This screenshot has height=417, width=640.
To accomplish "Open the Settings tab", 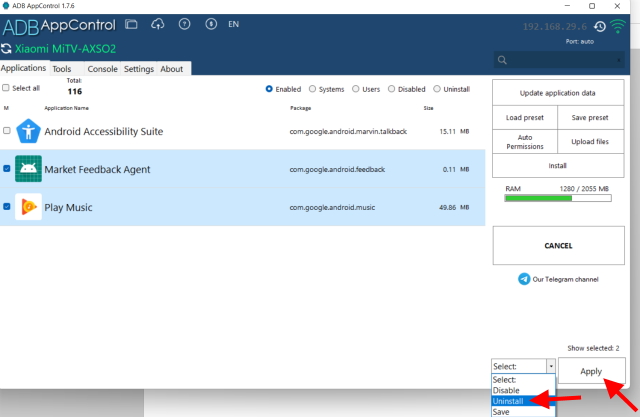I will point(139,69).
